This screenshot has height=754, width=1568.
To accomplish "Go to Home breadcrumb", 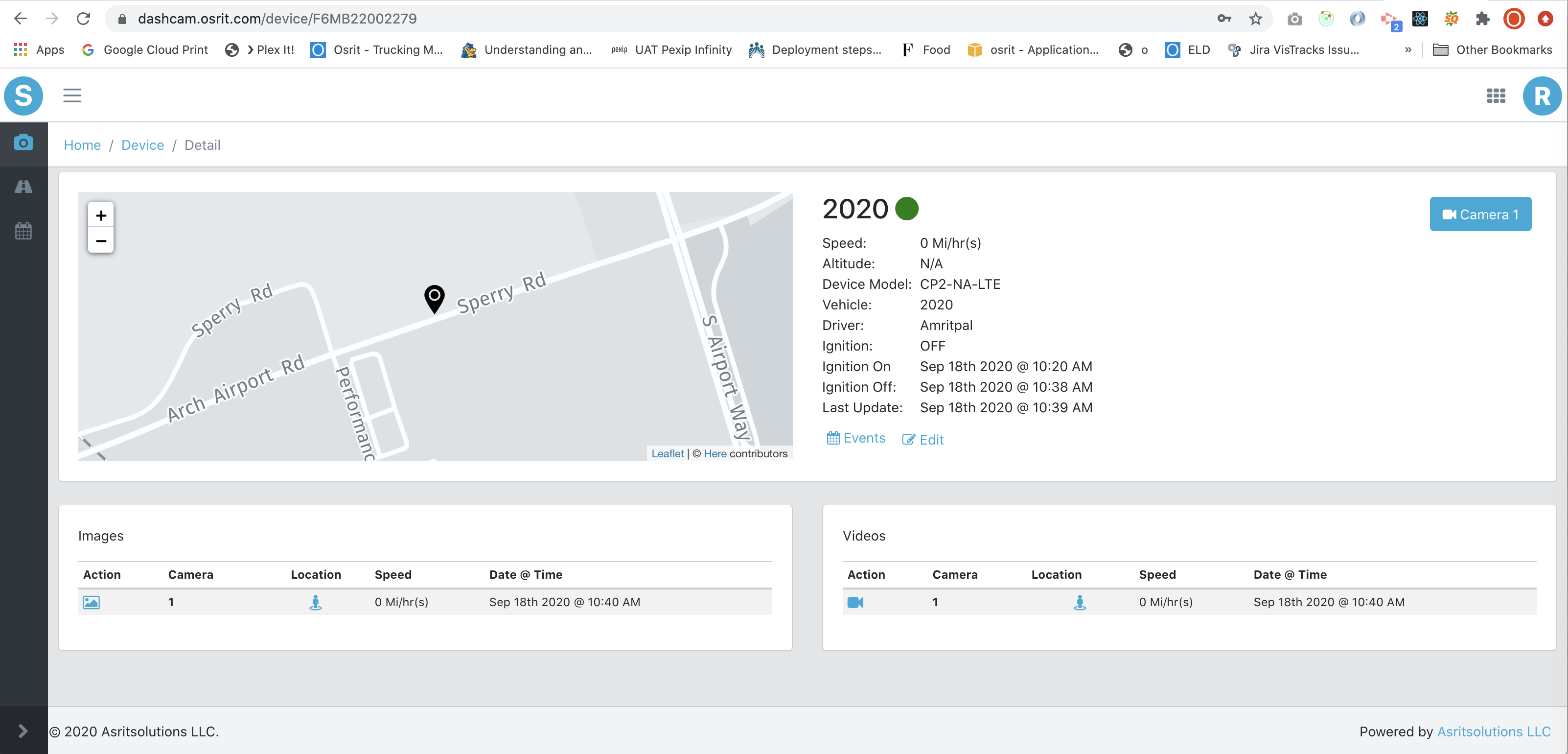I will pyautogui.click(x=82, y=145).
